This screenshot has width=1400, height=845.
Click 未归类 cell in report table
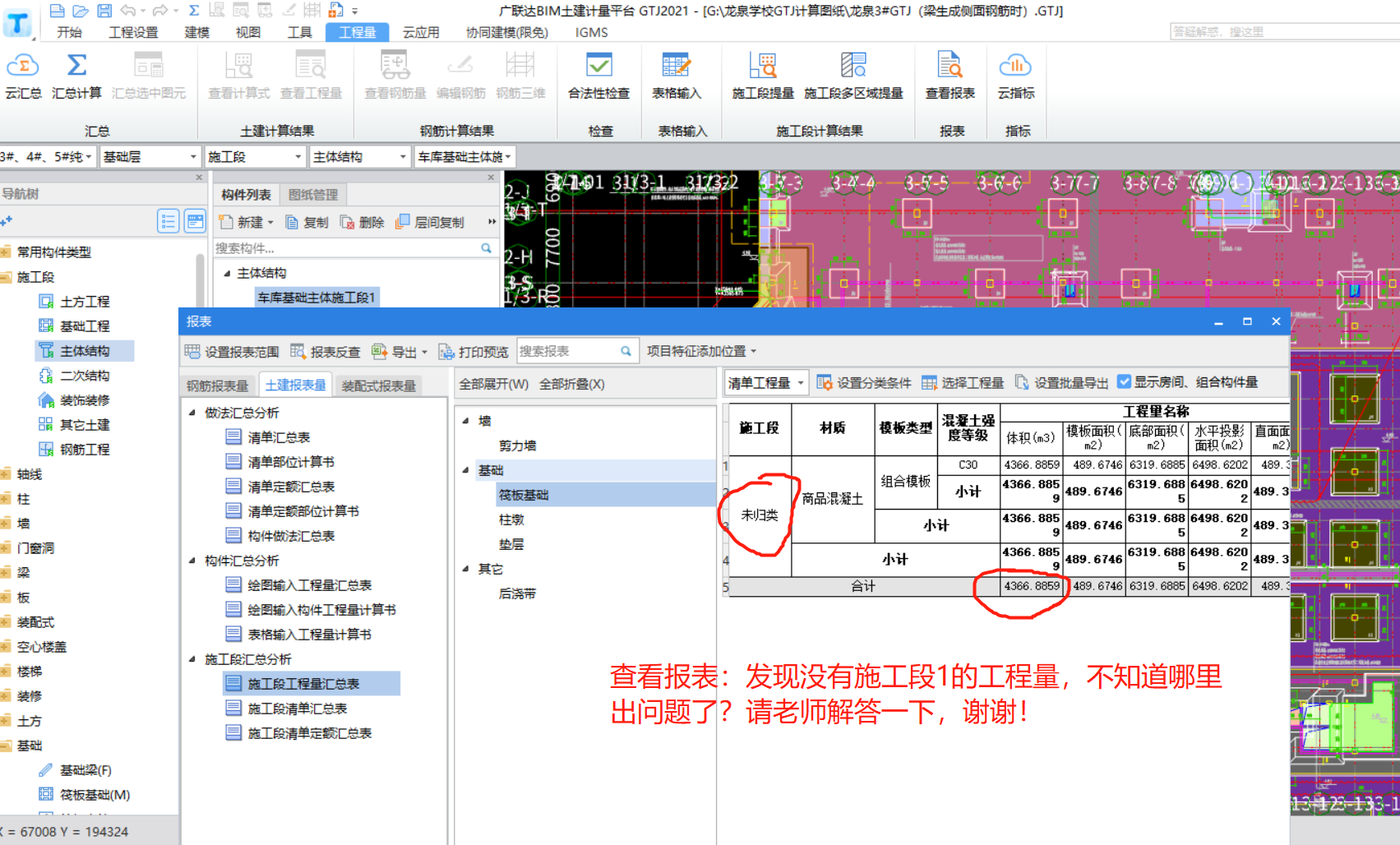point(760,515)
